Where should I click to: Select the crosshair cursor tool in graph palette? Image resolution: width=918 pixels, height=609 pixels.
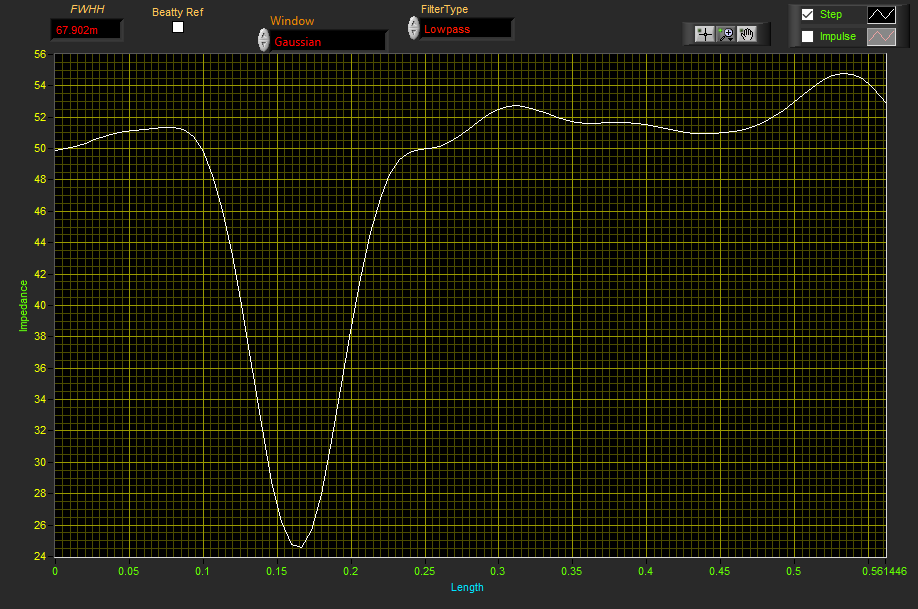click(x=704, y=34)
